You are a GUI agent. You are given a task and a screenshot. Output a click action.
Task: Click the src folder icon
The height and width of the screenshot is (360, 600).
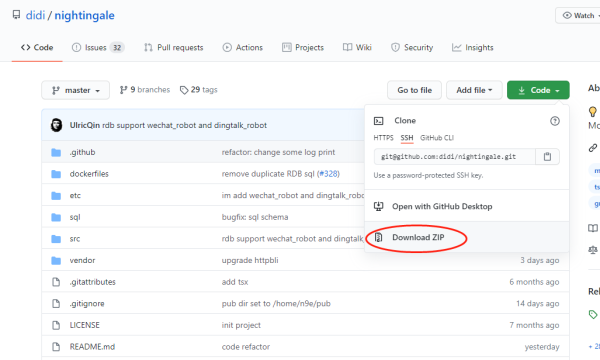coord(56,239)
